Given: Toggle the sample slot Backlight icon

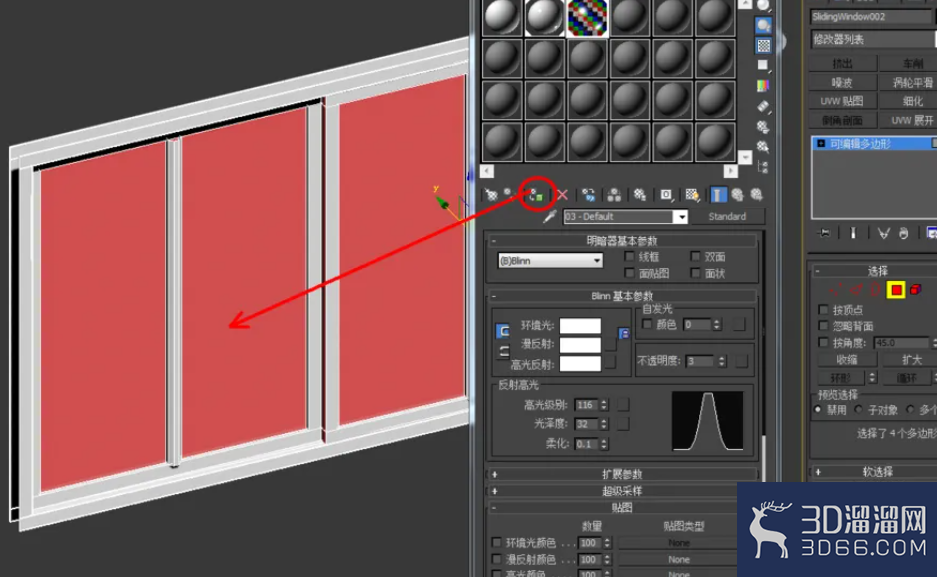Looking at the screenshot, I should pyautogui.click(x=763, y=25).
